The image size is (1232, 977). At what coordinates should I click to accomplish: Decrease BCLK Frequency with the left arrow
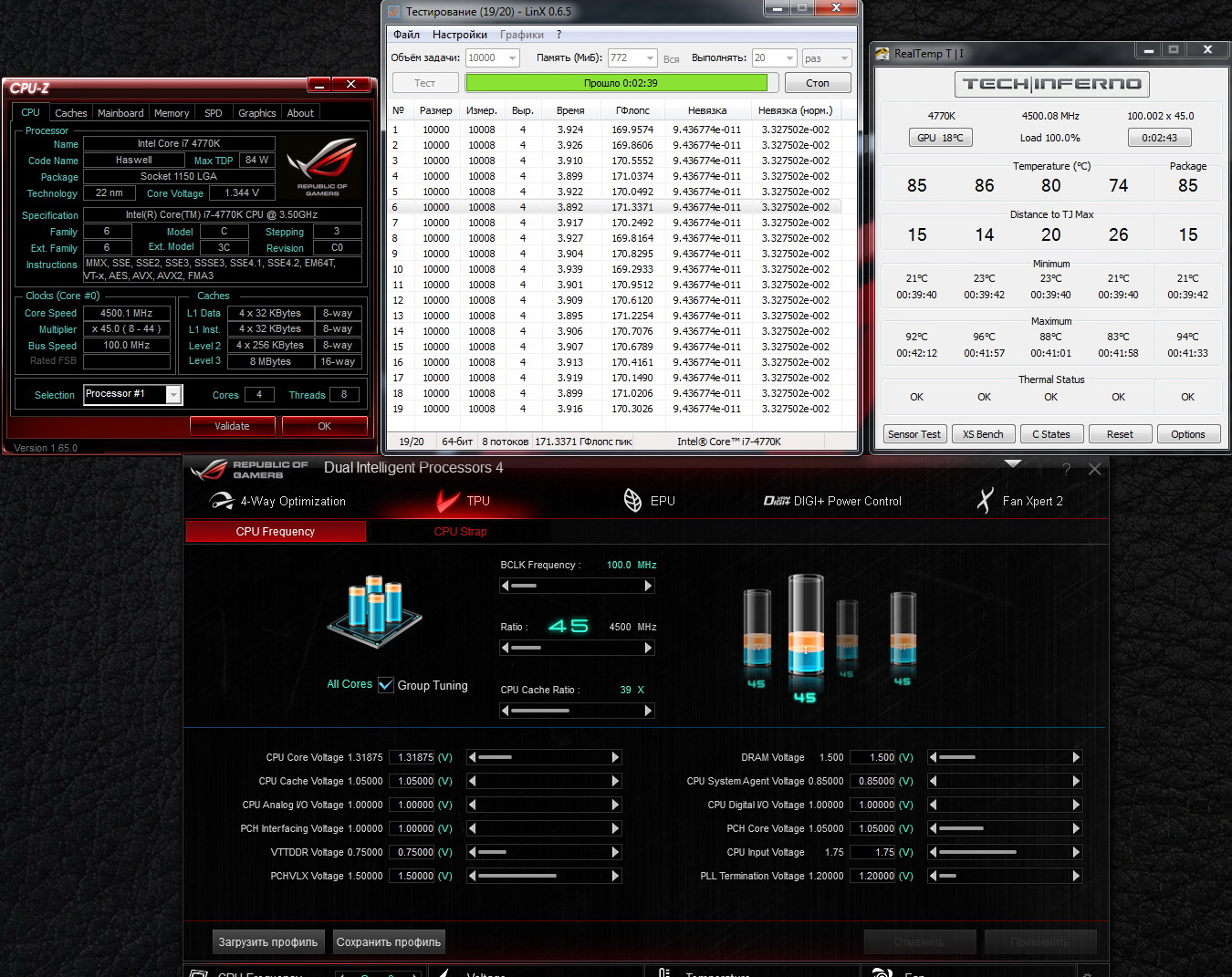(506, 586)
